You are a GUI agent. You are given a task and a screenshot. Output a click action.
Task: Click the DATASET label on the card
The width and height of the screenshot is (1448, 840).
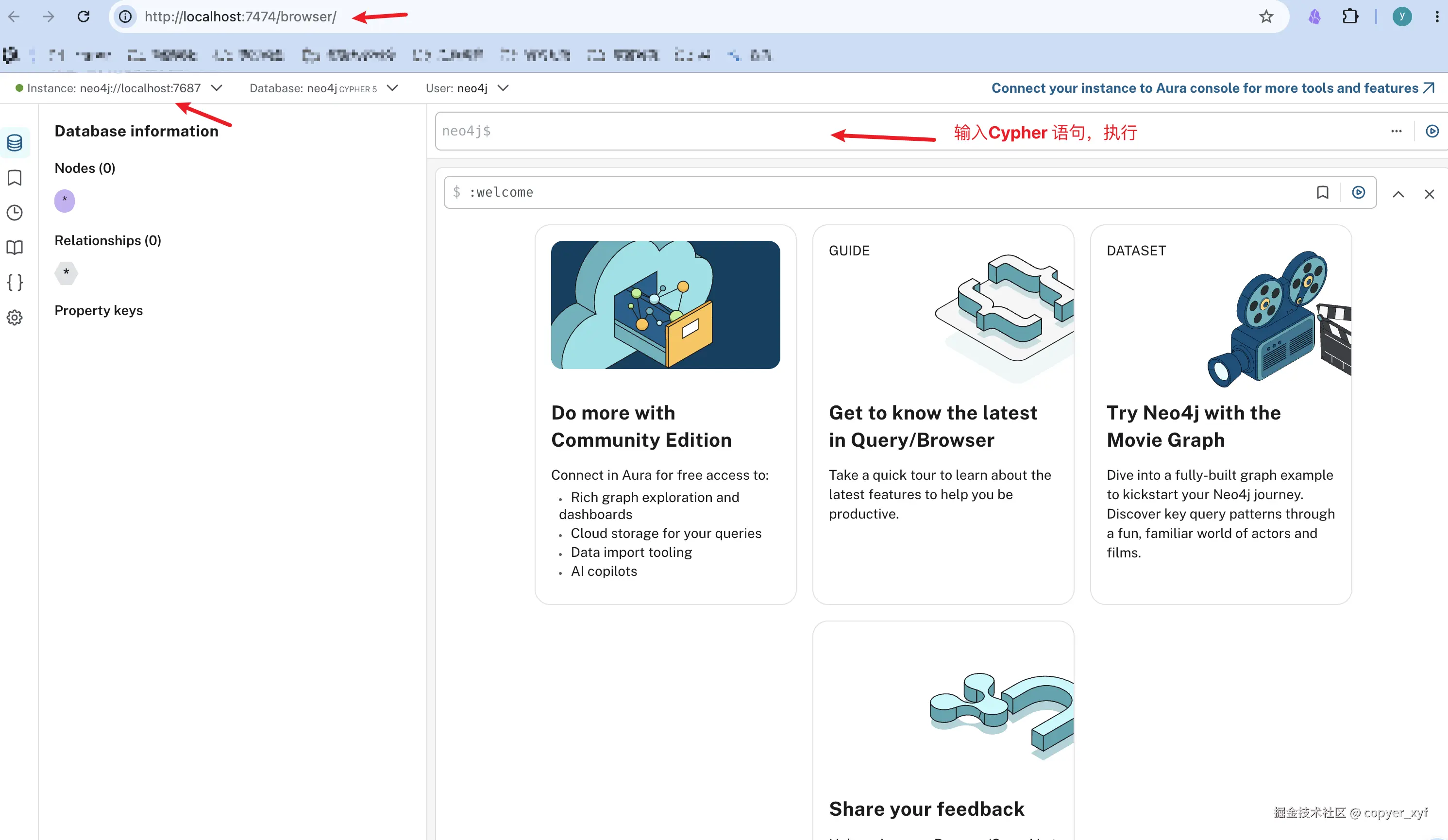click(1136, 251)
